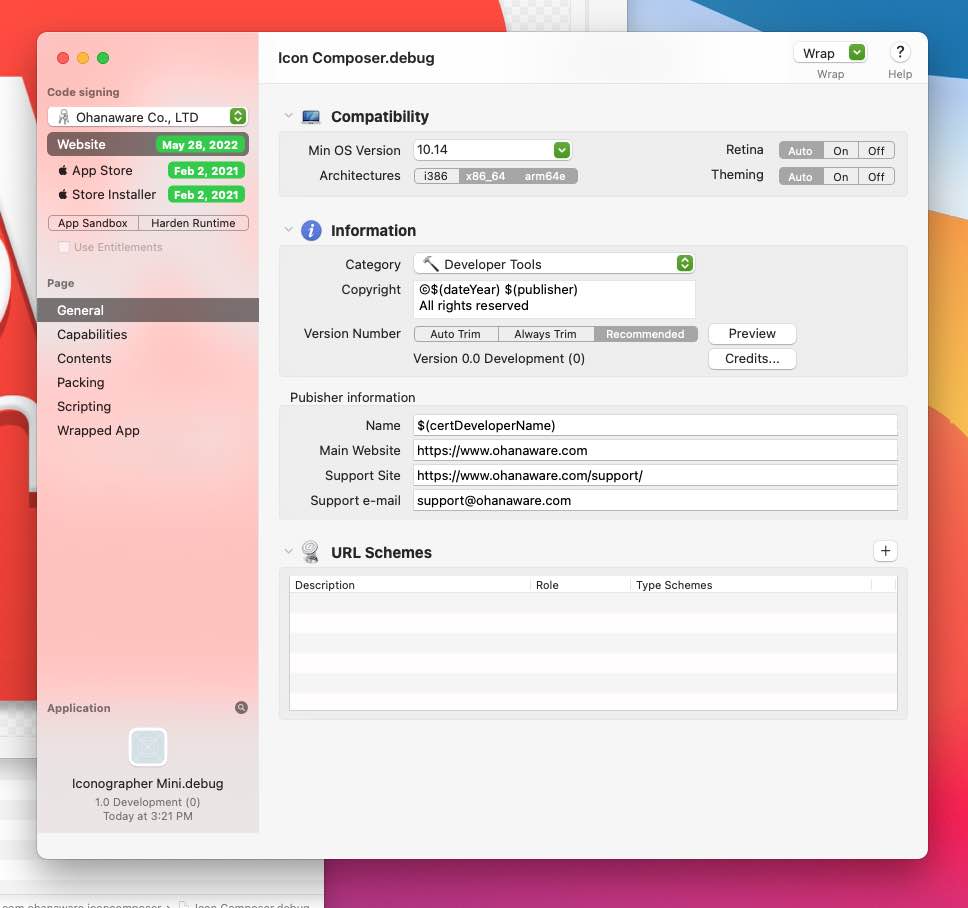Click the publisher Name field
Image resolution: width=968 pixels, height=908 pixels.
(655, 425)
